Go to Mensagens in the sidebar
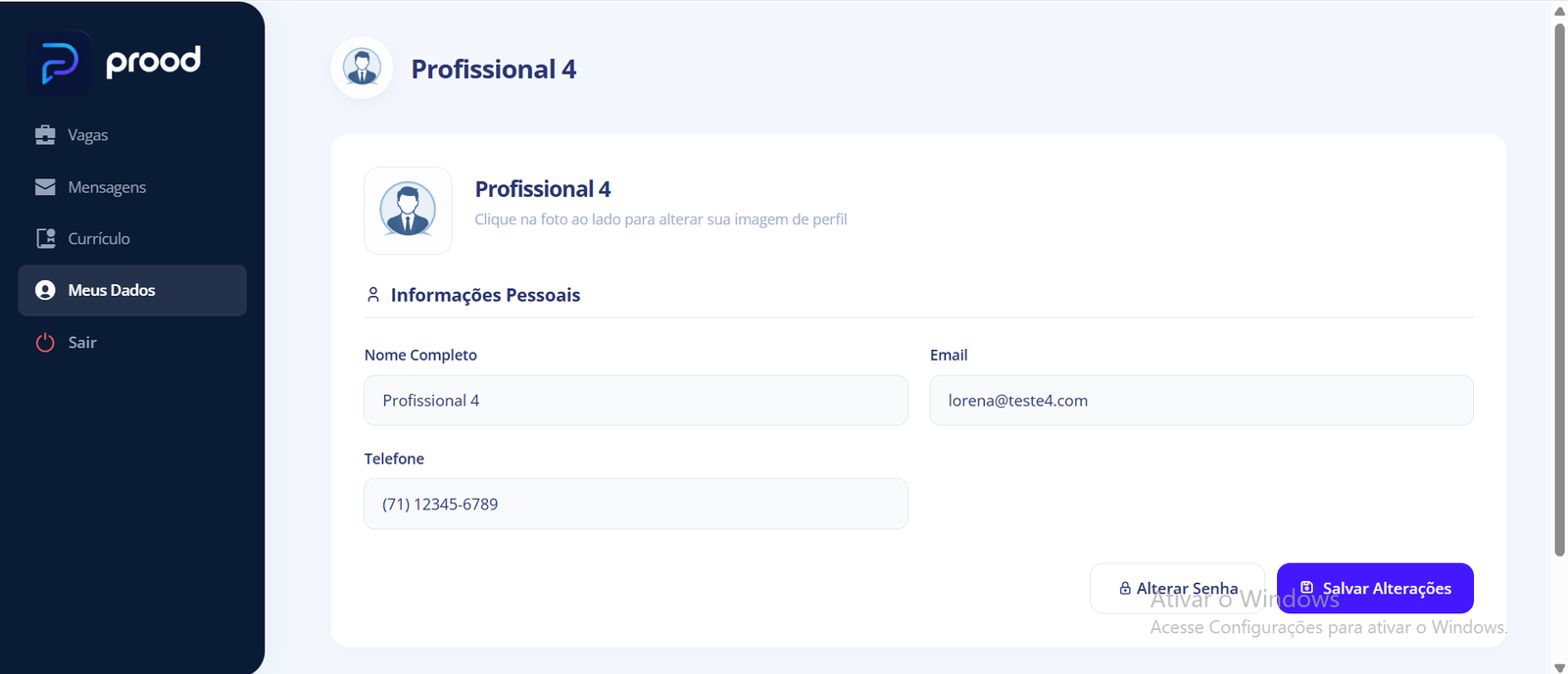The image size is (1568, 674). (x=132, y=187)
